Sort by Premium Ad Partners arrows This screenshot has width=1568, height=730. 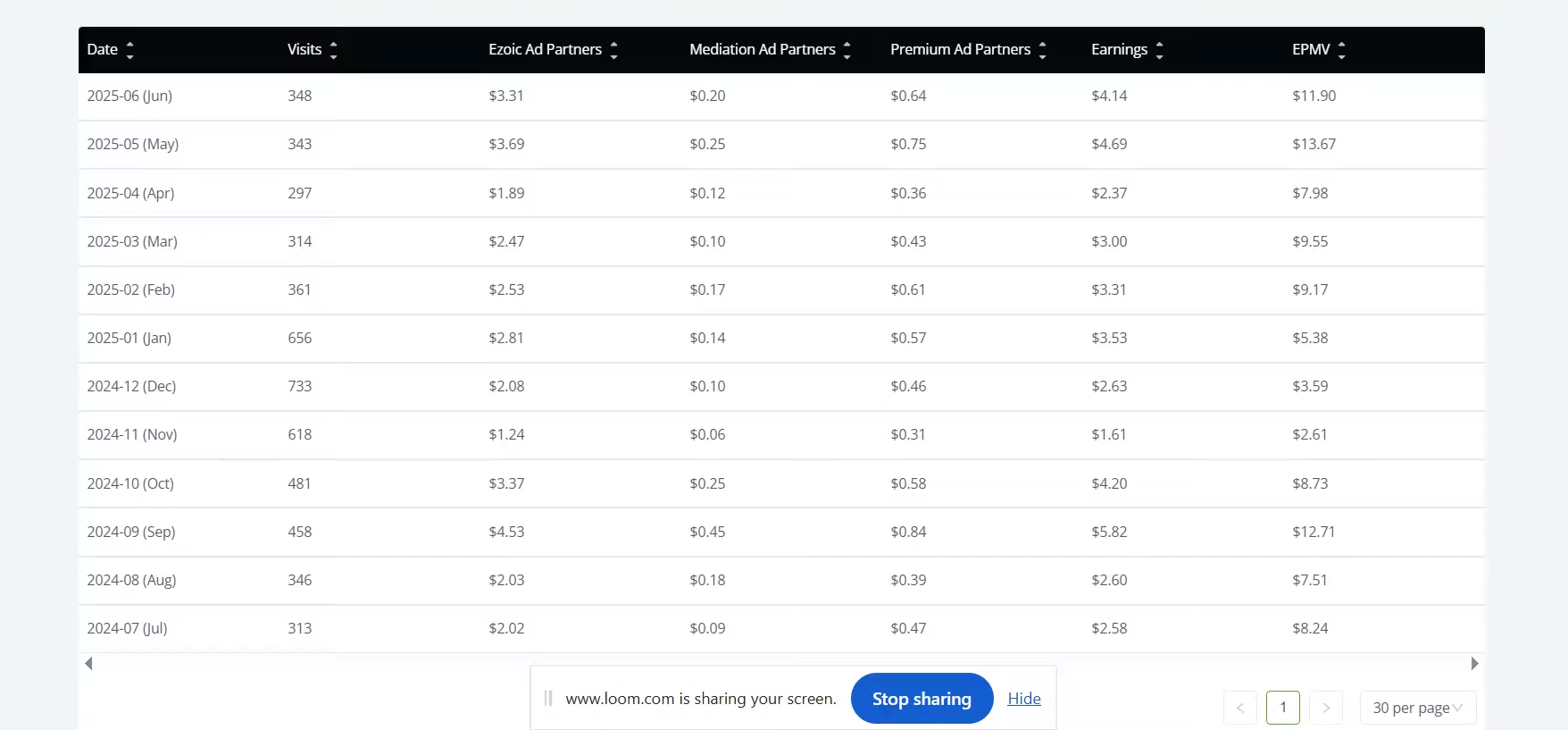pyautogui.click(x=1043, y=50)
